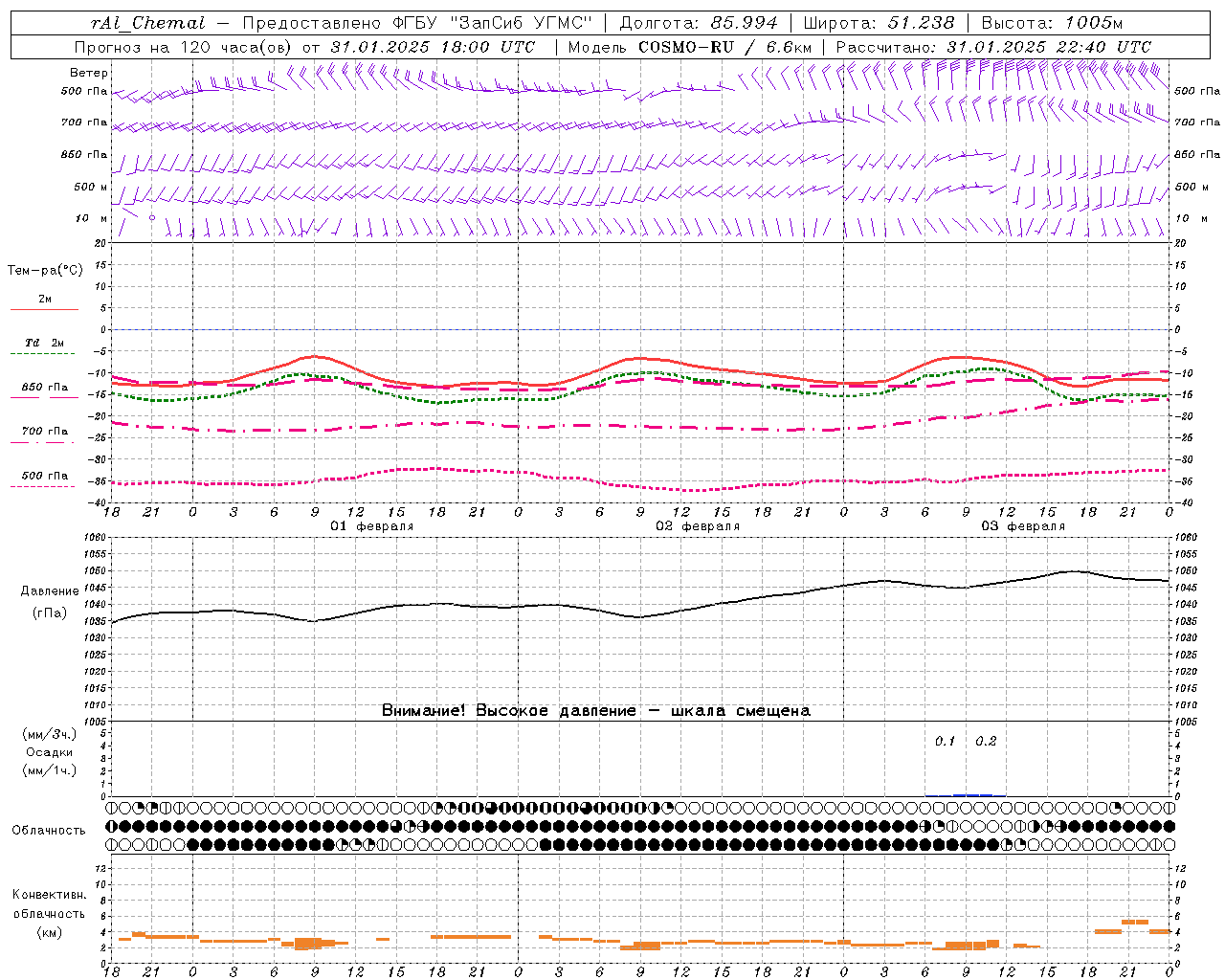Click the '(гПа)' pressure unit label
The image size is (1225, 980).
point(50,613)
